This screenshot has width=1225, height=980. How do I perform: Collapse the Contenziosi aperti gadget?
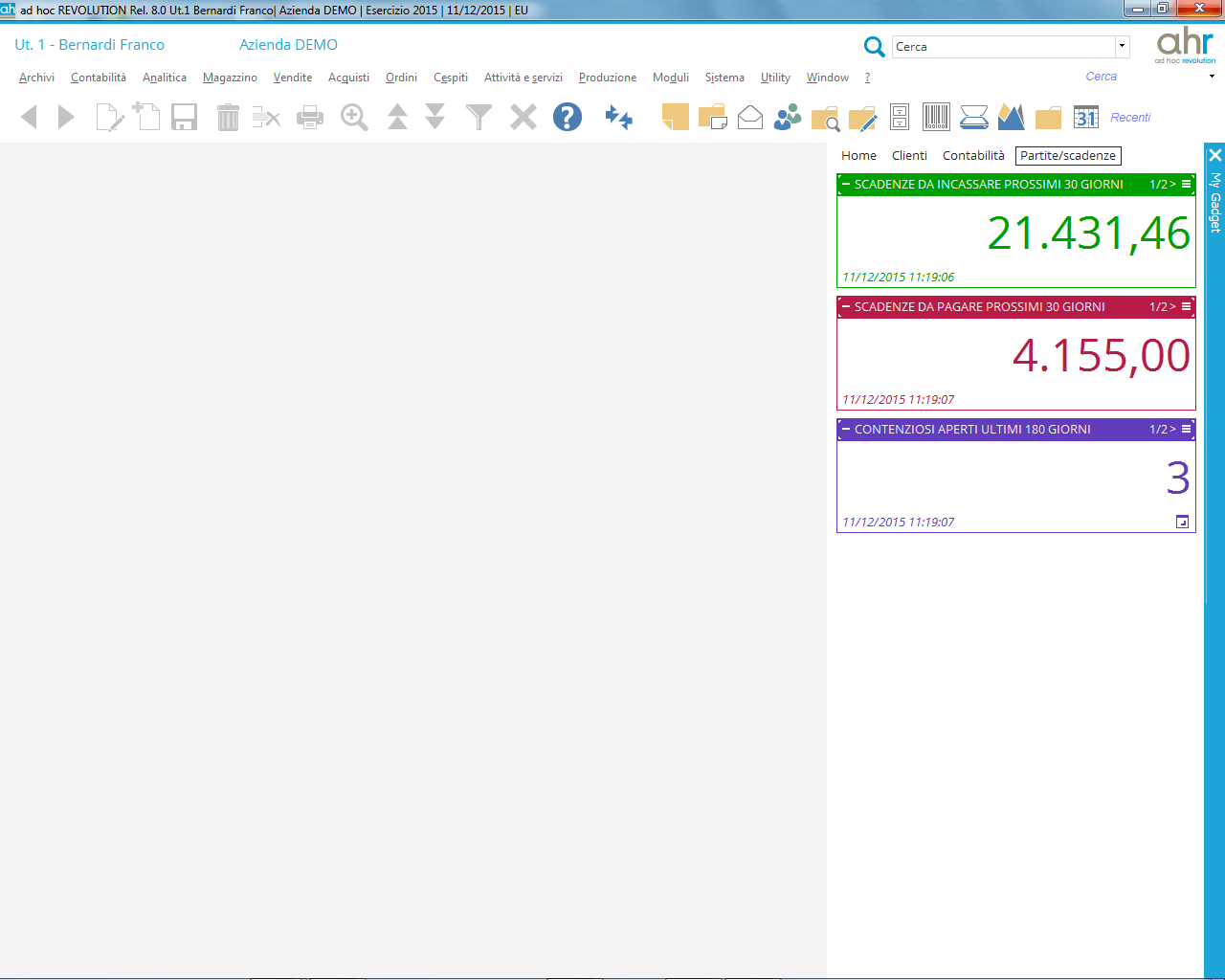[x=846, y=430]
